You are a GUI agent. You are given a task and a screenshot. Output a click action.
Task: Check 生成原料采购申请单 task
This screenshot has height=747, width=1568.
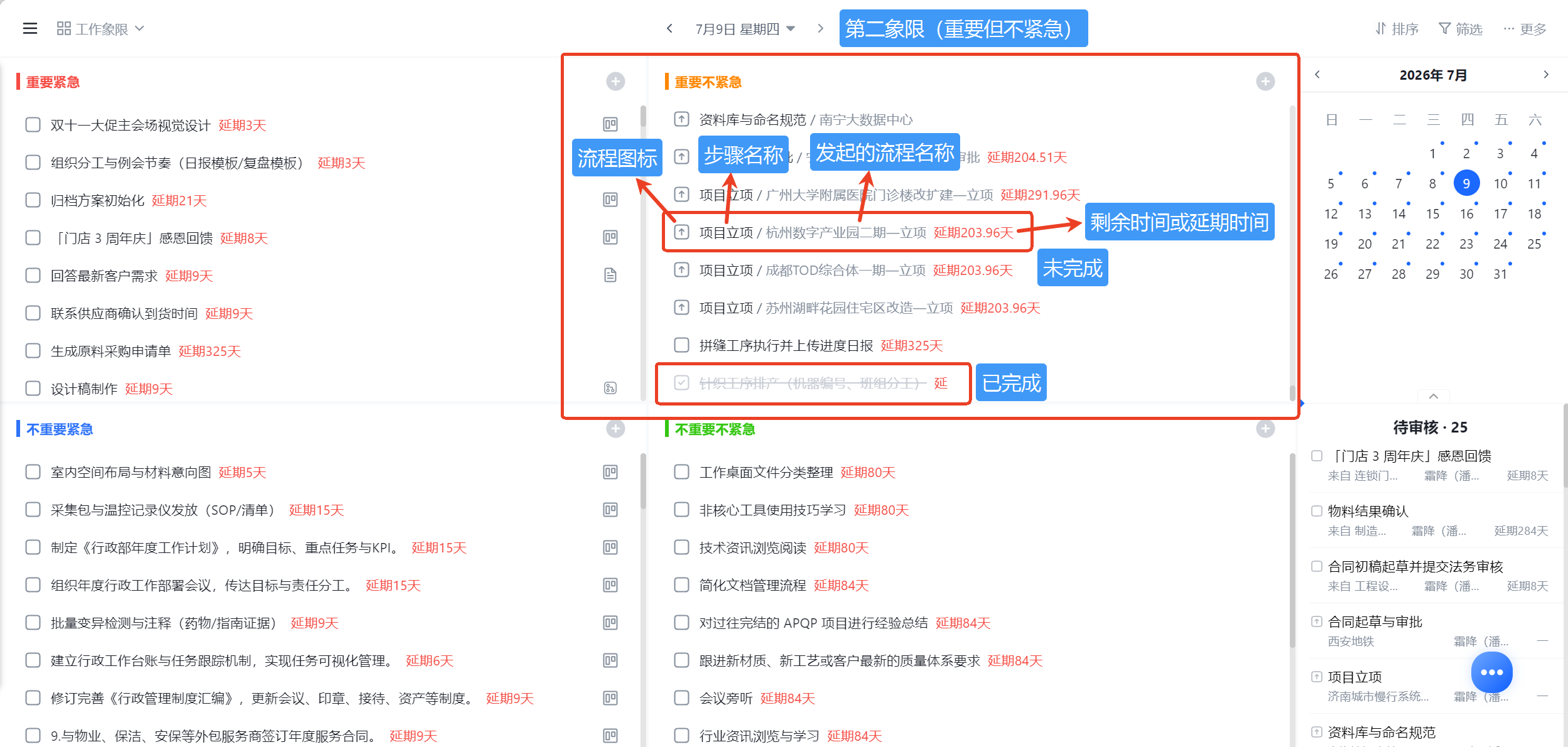(x=33, y=351)
